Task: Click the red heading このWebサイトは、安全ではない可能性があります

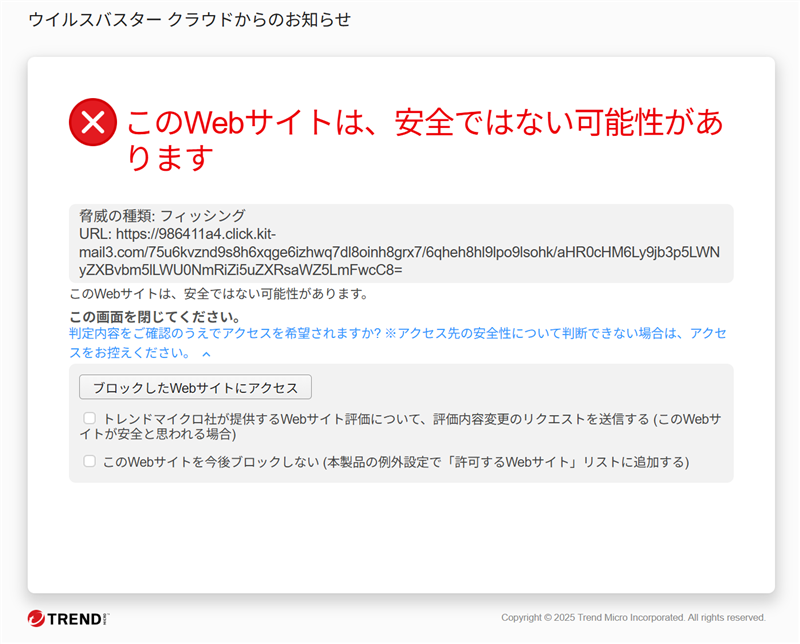Action: (424, 139)
